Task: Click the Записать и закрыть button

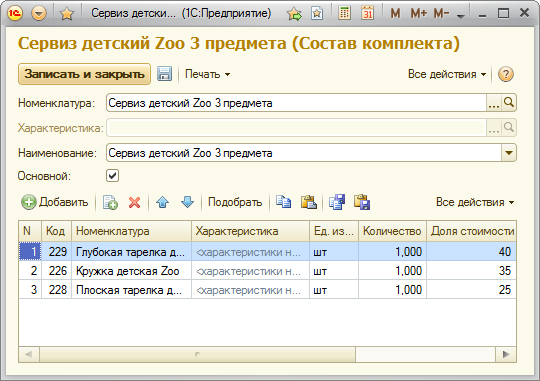Action: click(84, 74)
